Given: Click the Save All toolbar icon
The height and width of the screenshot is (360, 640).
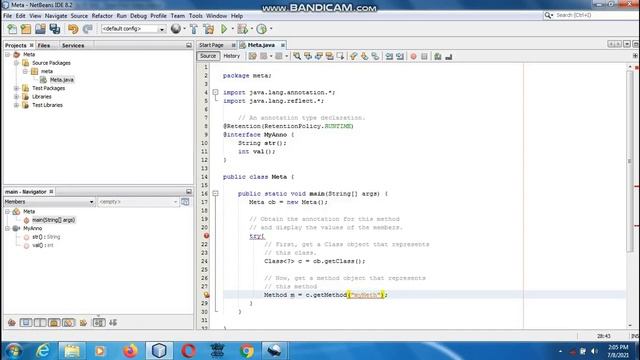Looking at the screenshot, I should [x=55, y=29].
